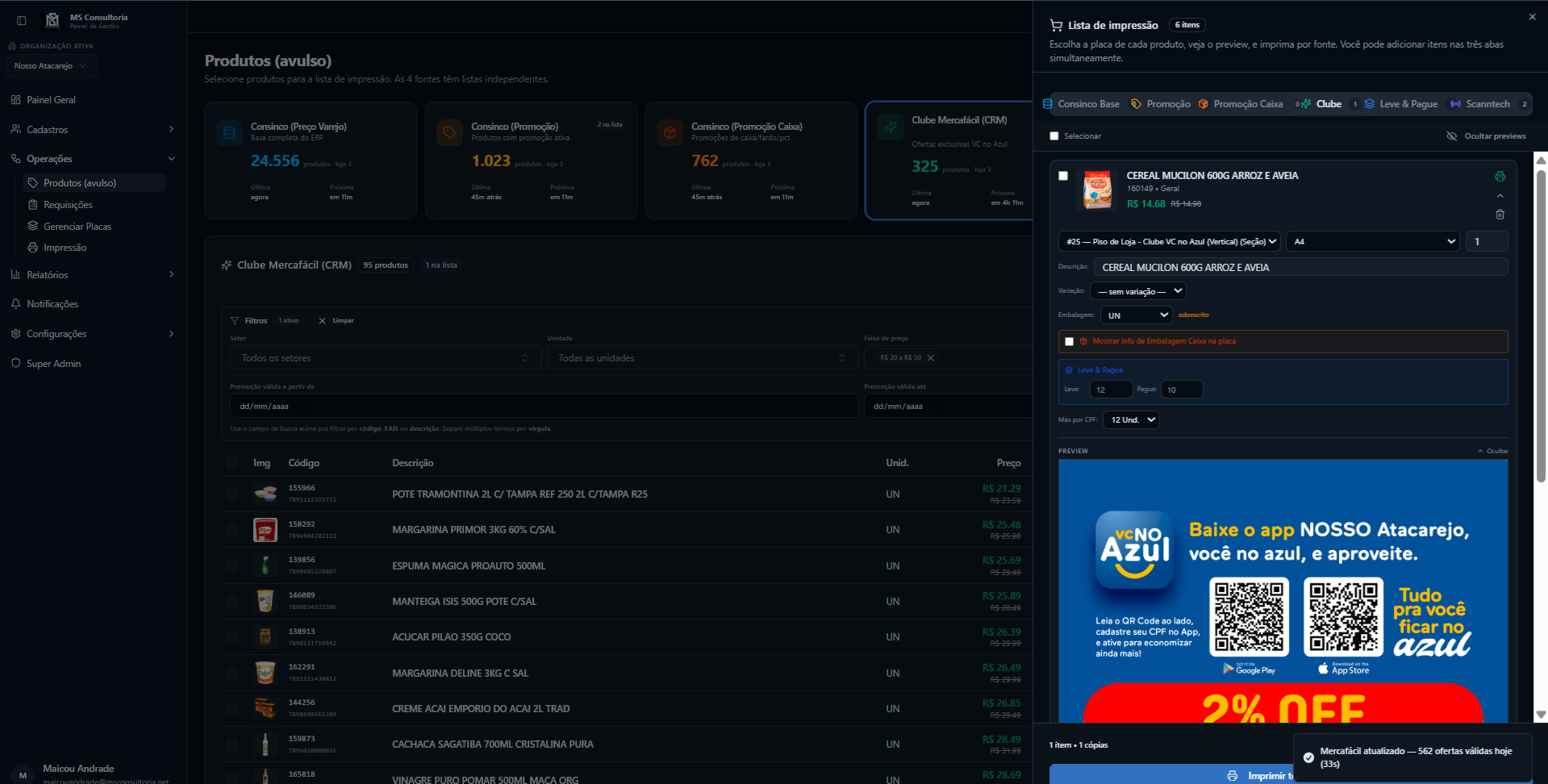The image size is (1548, 784).
Task: Hide the preview with the Ocultar link
Action: click(1493, 452)
